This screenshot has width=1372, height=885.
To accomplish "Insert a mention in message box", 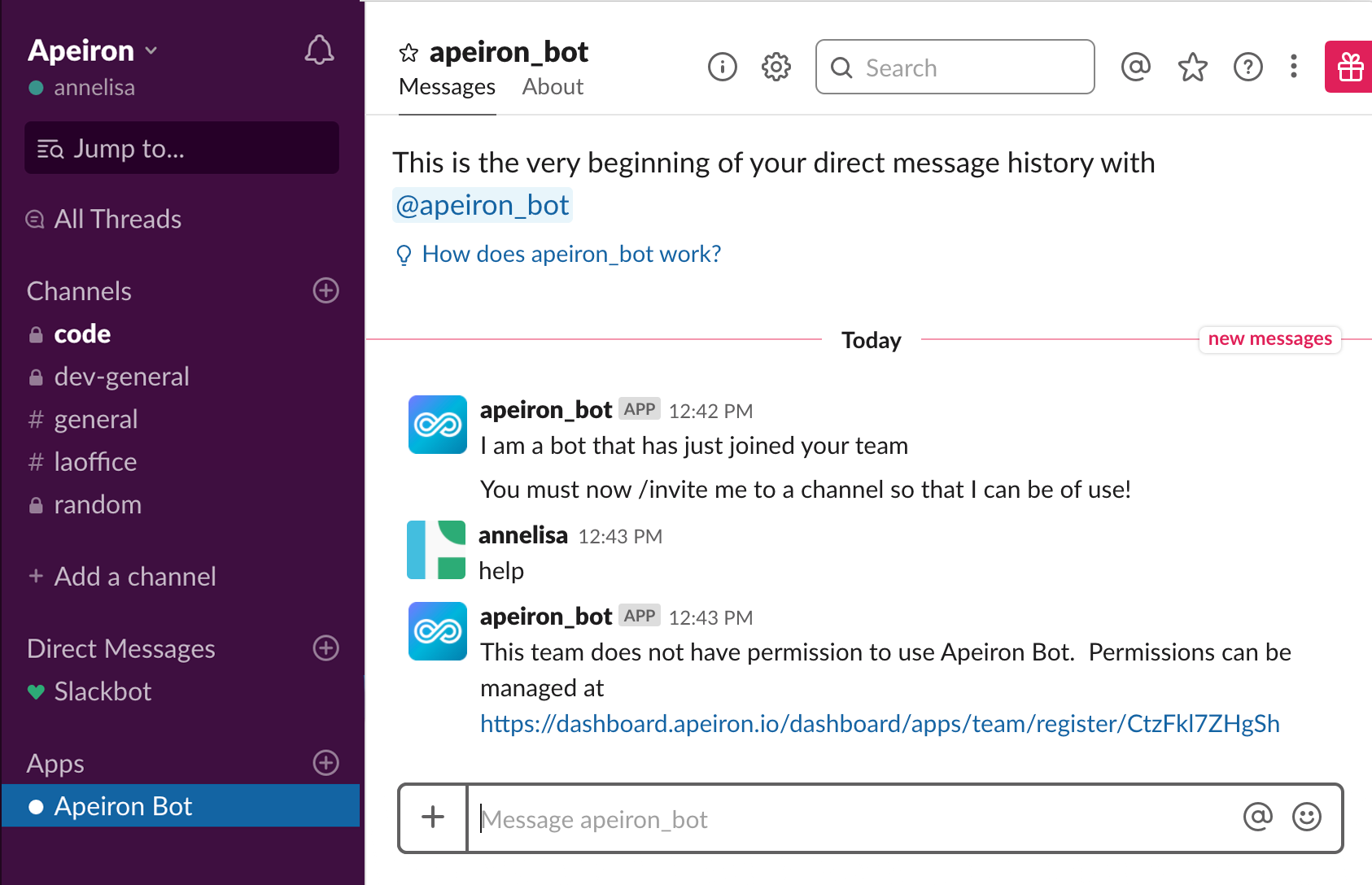I will tap(1258, 817).
